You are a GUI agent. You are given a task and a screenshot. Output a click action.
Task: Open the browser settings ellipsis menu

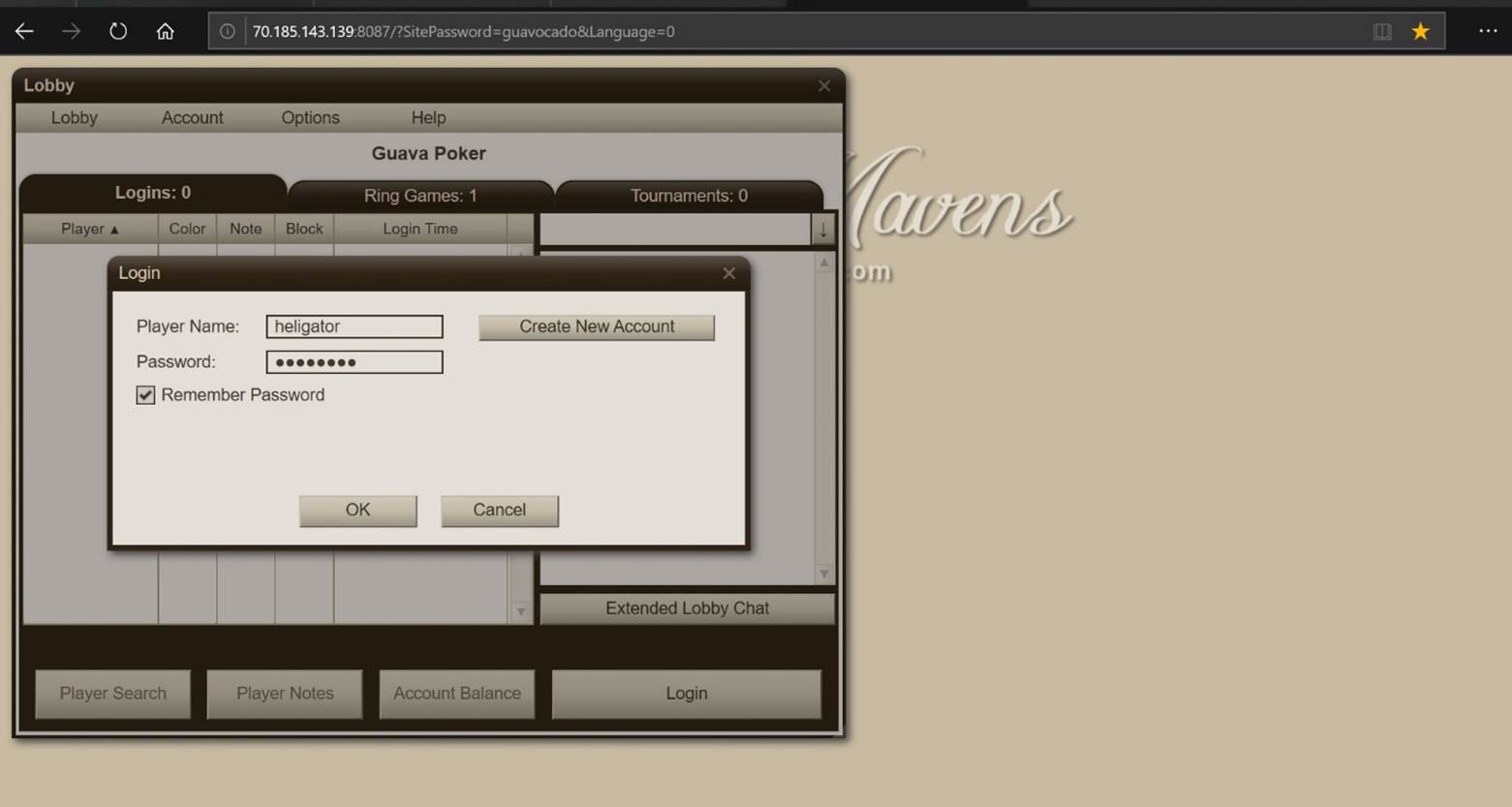(x=1489, y=30)
